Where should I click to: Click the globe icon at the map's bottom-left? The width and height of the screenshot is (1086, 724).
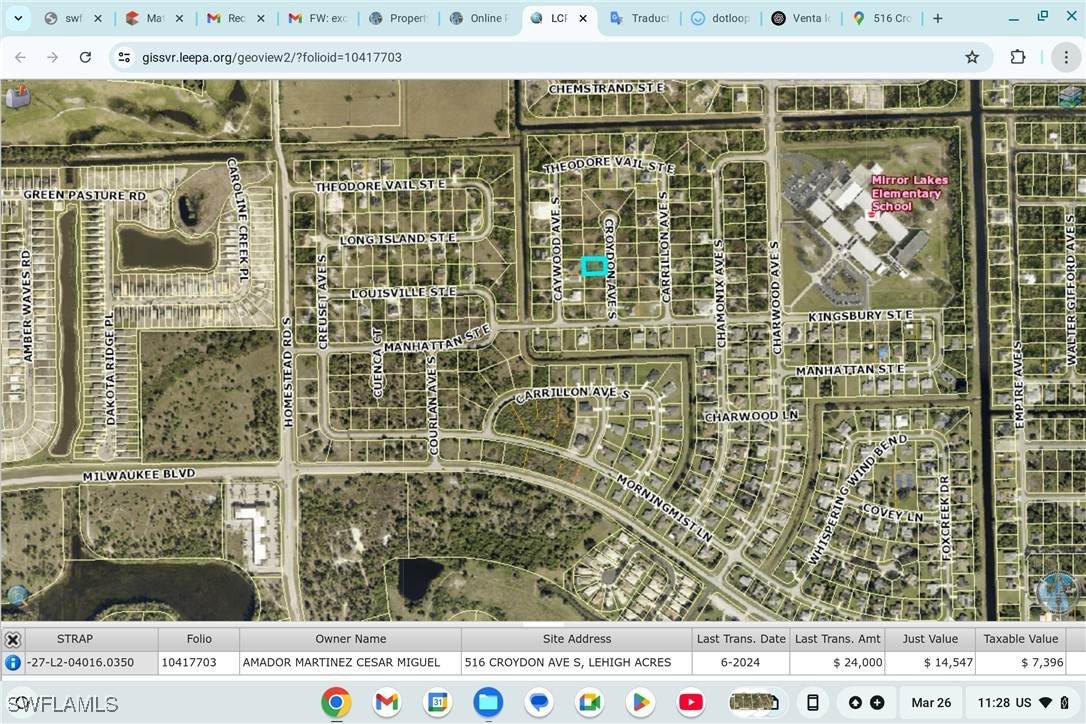[x=17, y=598]
